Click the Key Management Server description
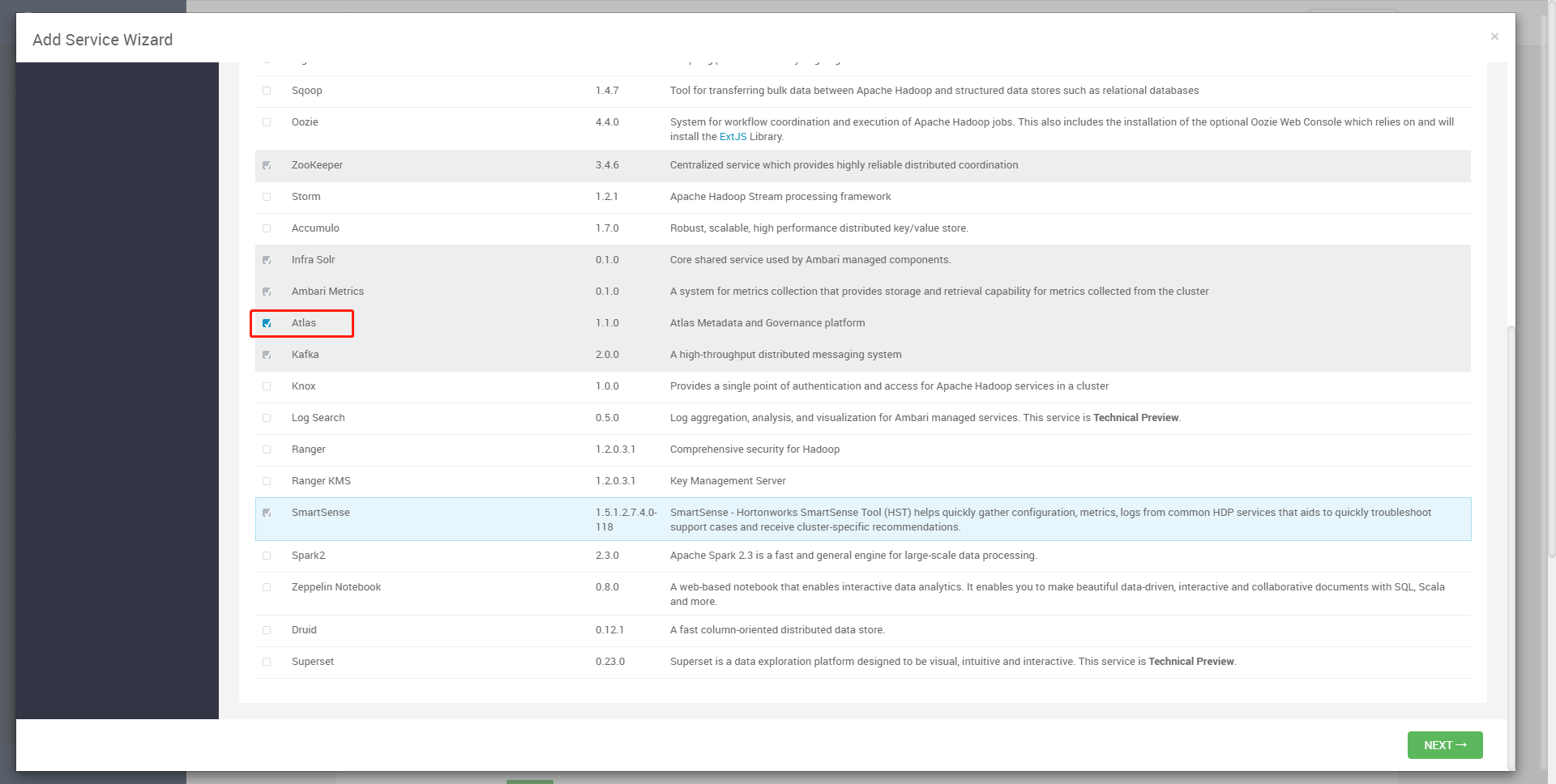This screenshot has height=784, width=1556. 728,481
